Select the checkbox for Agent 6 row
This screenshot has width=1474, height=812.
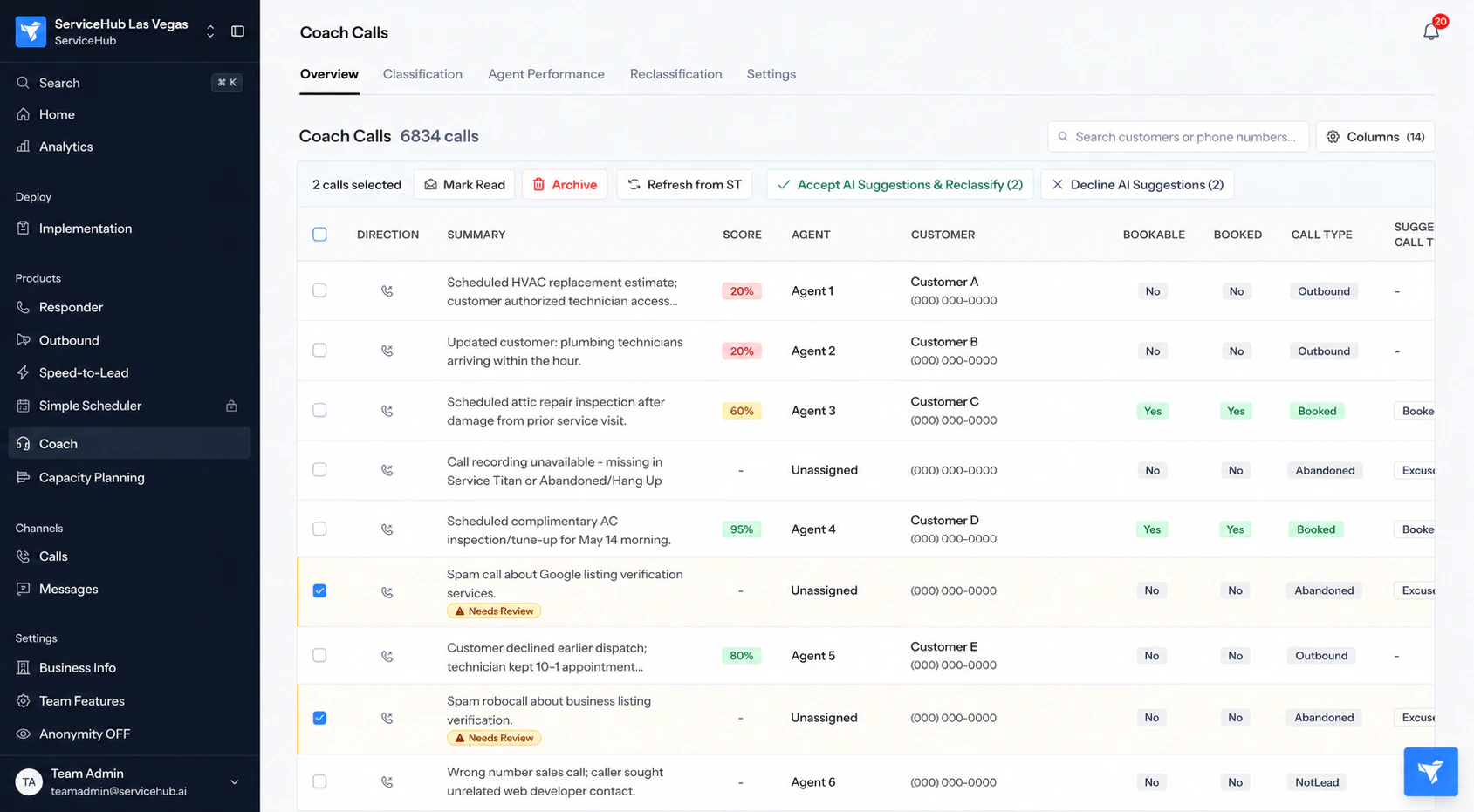(319, 781)
